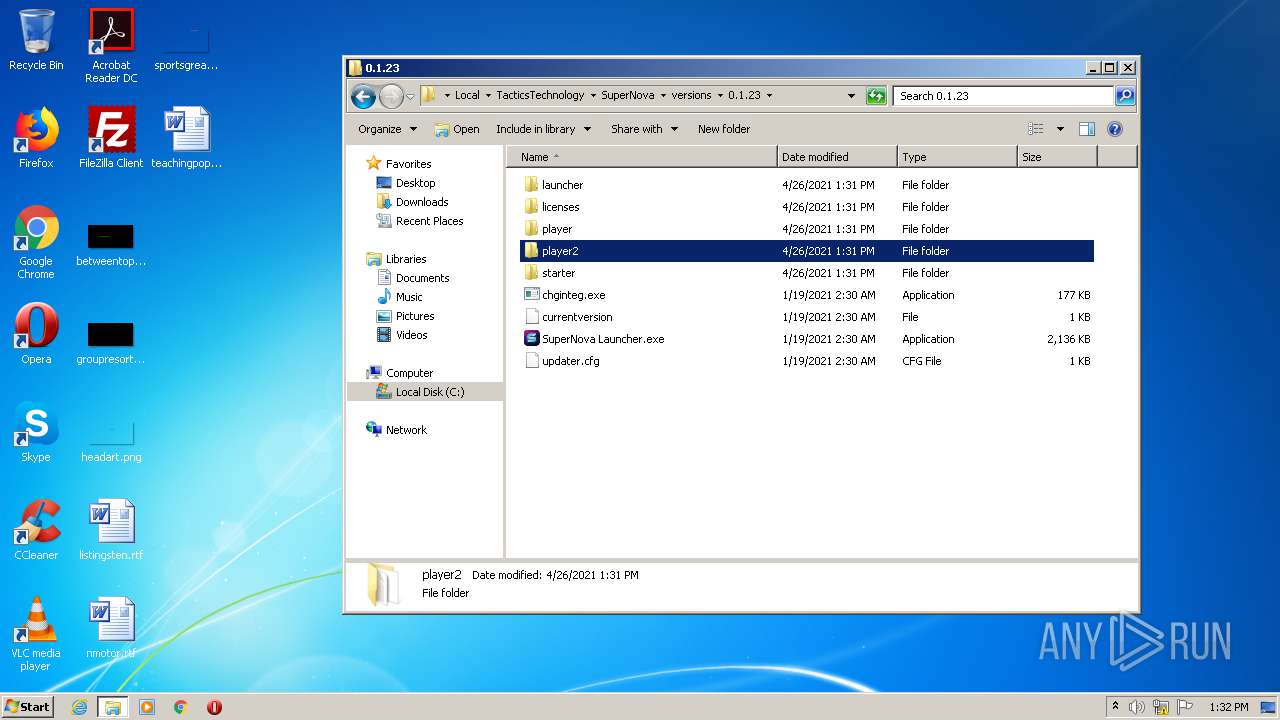The image size is (1280, 720).
Task: Click the Open toolbar button
Action: 457,129
